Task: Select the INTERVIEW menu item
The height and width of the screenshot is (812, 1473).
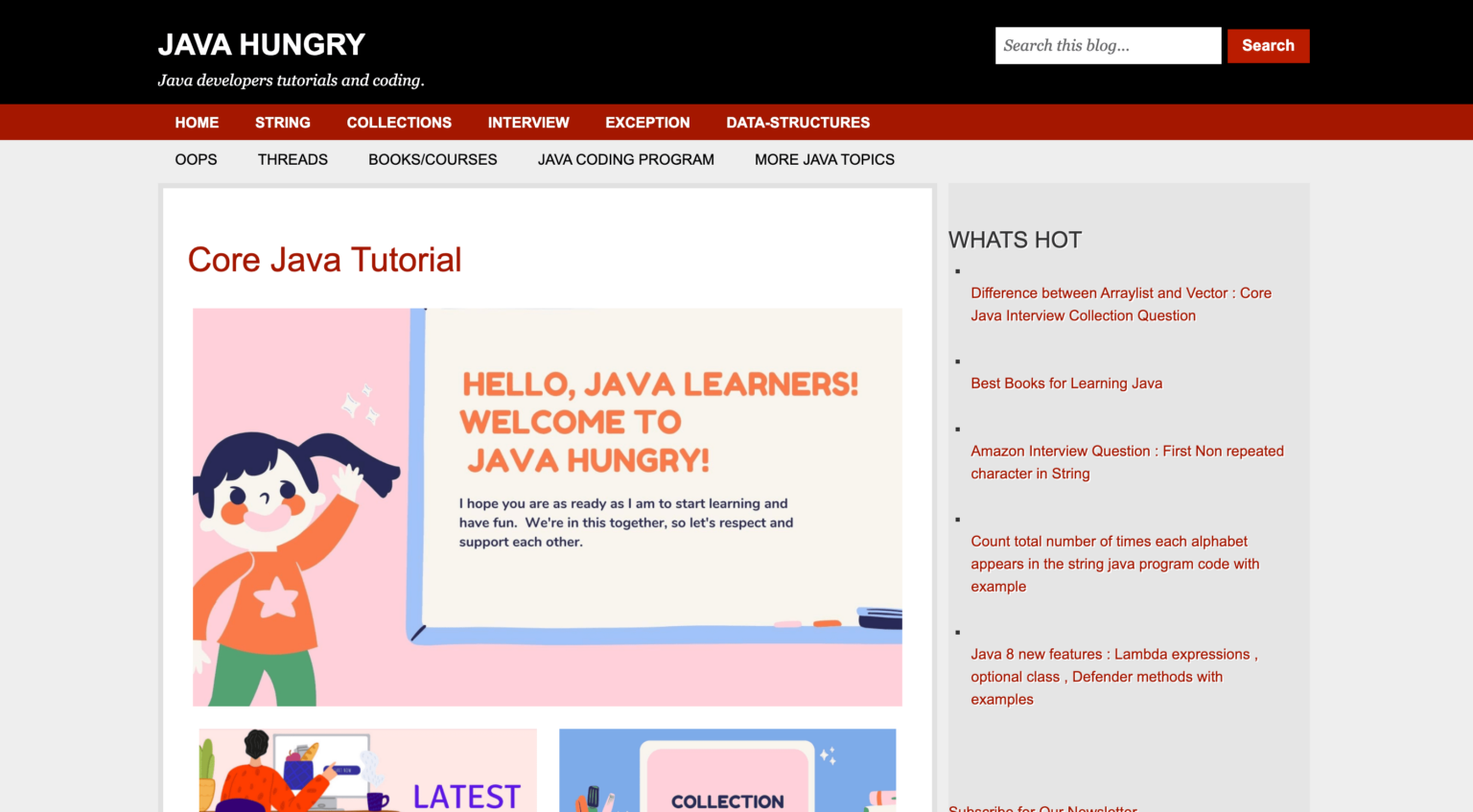Action: coord(528,123)
